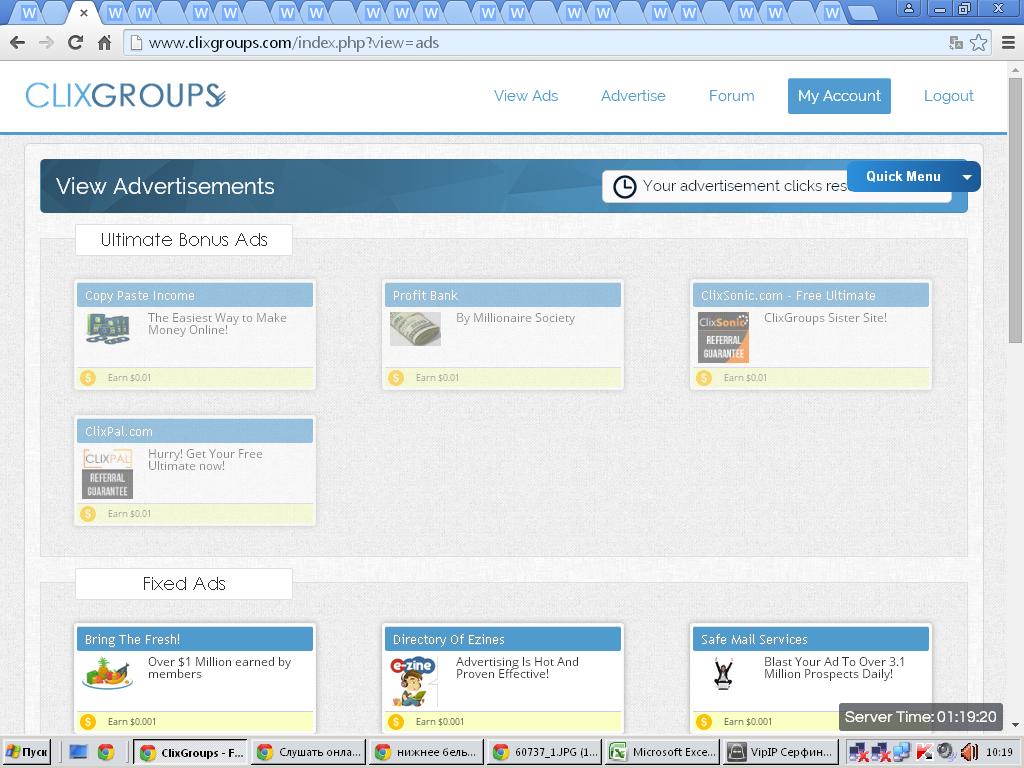
Task: Click 'Blast Your Ad To Over 3.1 Million' text
Action: 834,668
